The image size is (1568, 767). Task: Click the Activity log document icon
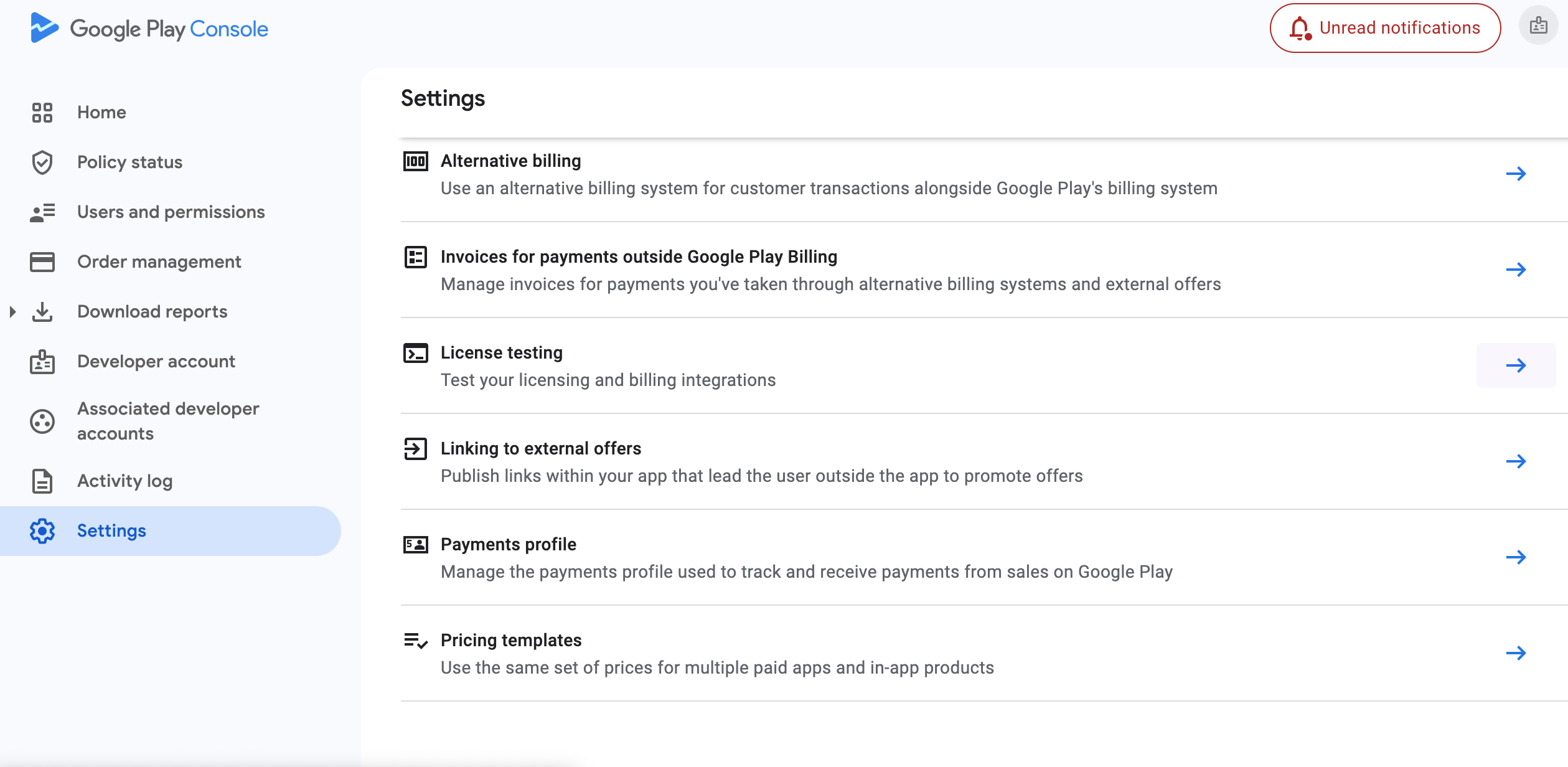[42, 481]
